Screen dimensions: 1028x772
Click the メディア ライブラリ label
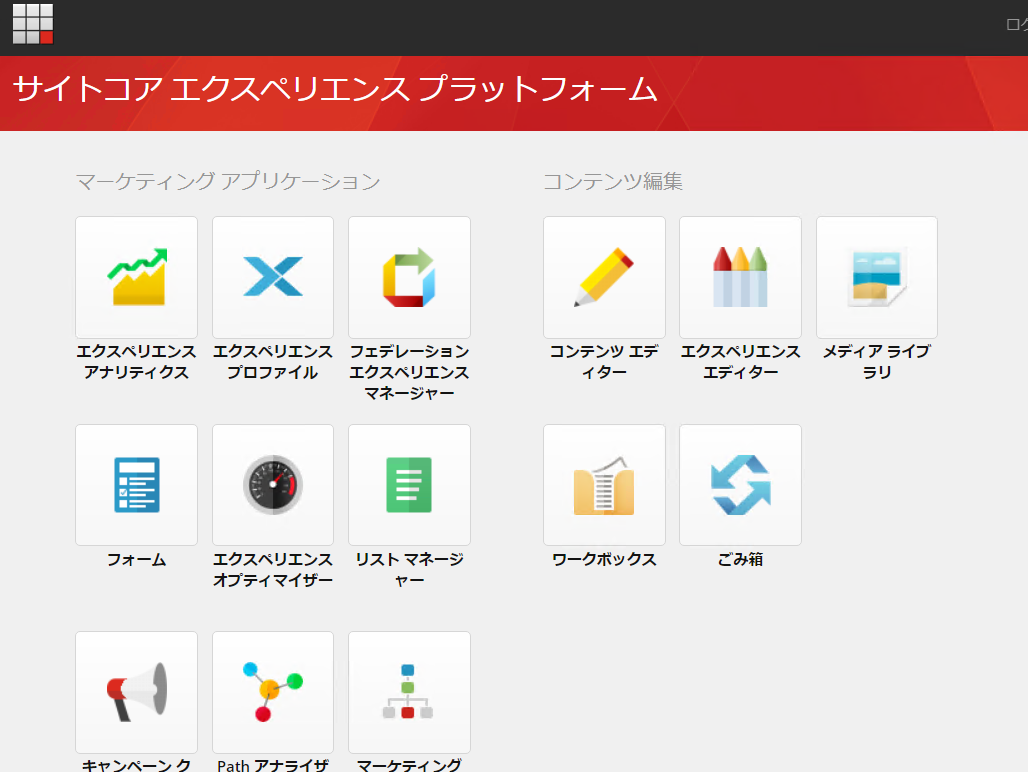point(877,362)
